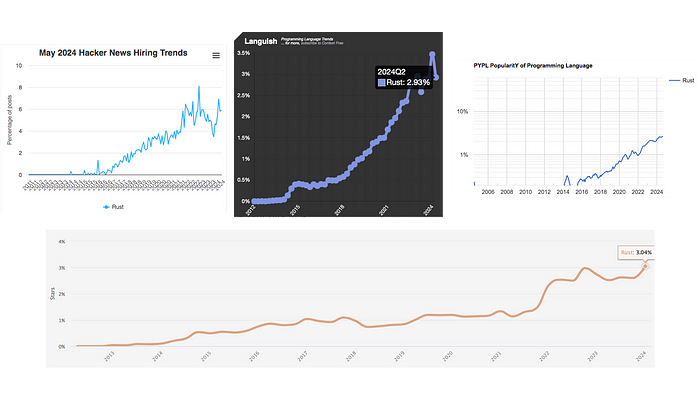The image size is (700, 394).
Task: Click the '10' label on the Hacker News y-axis
Action: click(x=19, y=66)
